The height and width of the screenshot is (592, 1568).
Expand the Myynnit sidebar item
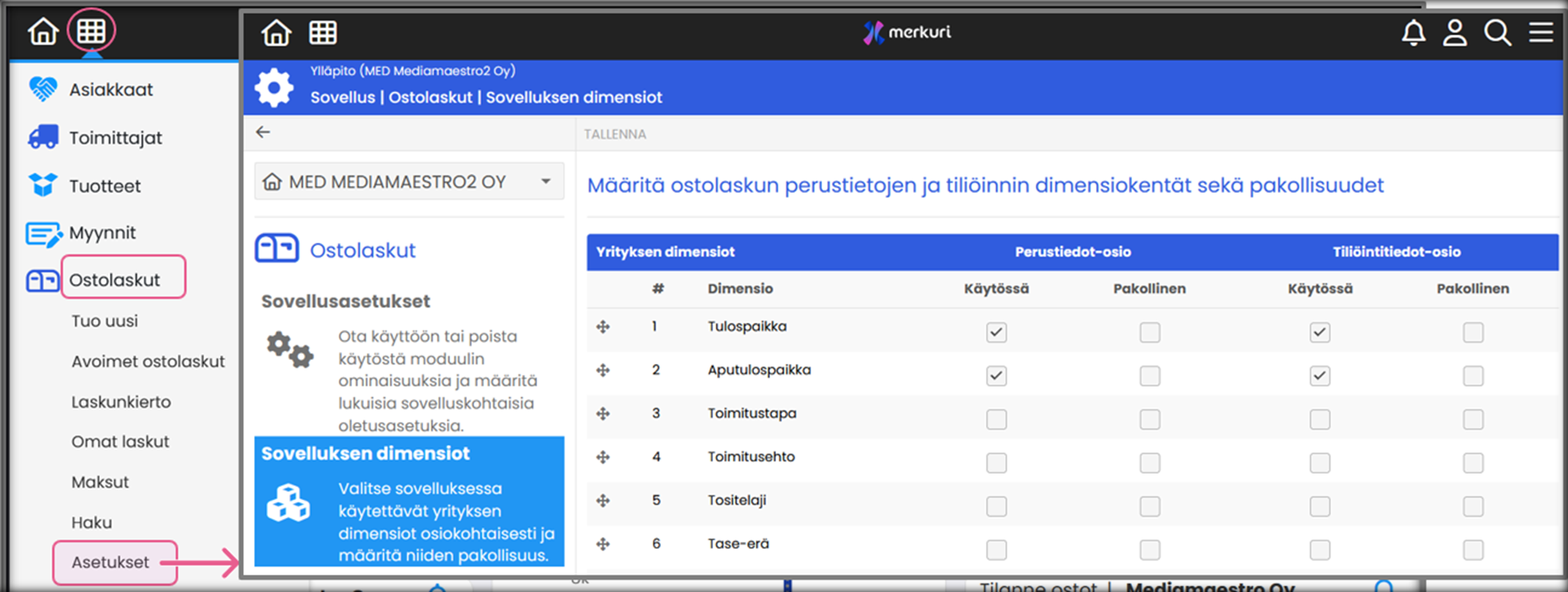pos(102,233)
